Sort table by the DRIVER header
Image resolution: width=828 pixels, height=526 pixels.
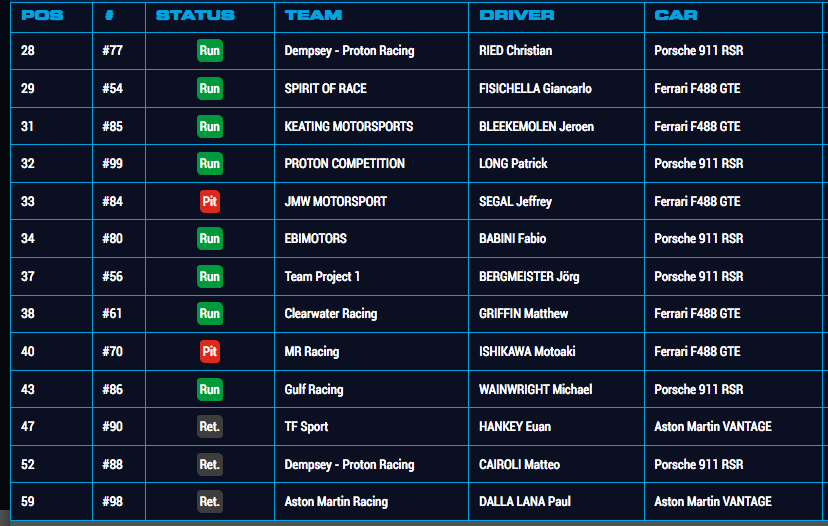[x=517, y=15]
